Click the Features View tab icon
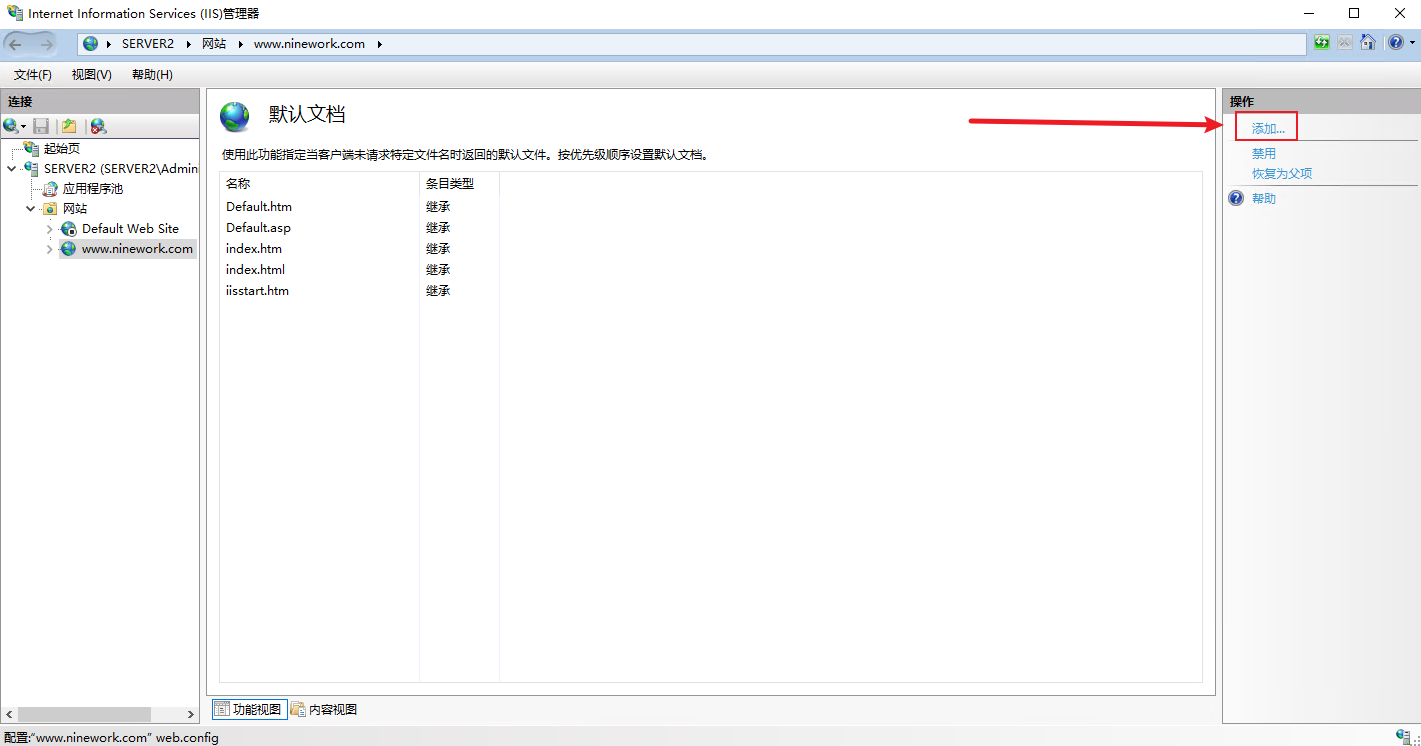This screenshot has height=746, width=1421. point(222,709)
